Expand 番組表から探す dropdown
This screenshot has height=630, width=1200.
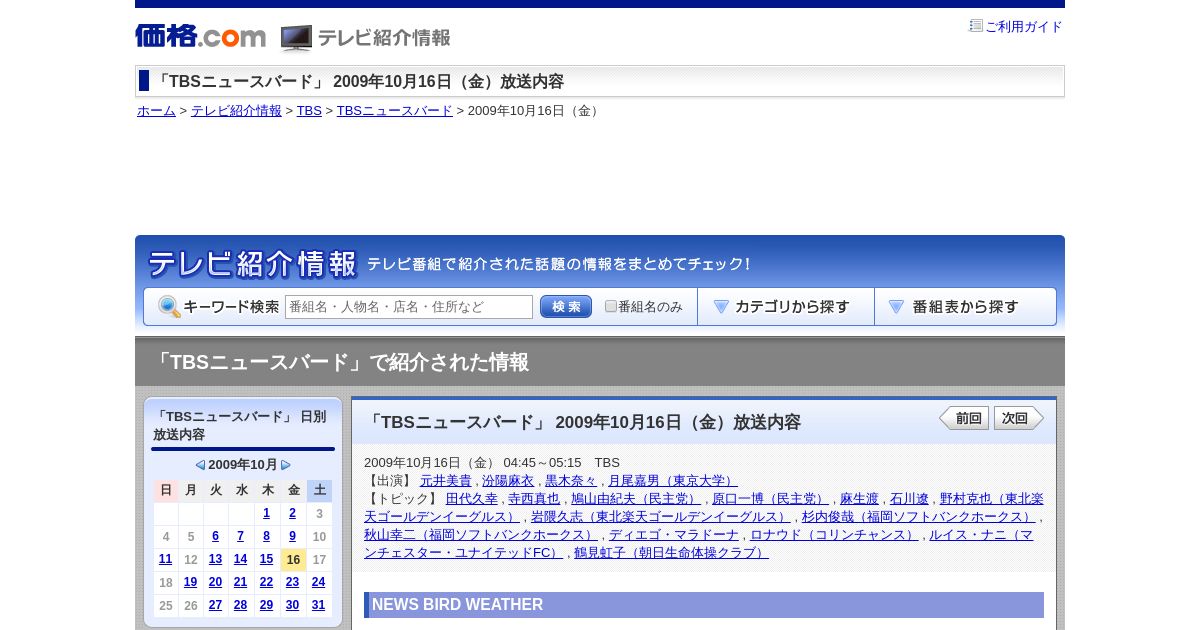click(x=965, y=307)
